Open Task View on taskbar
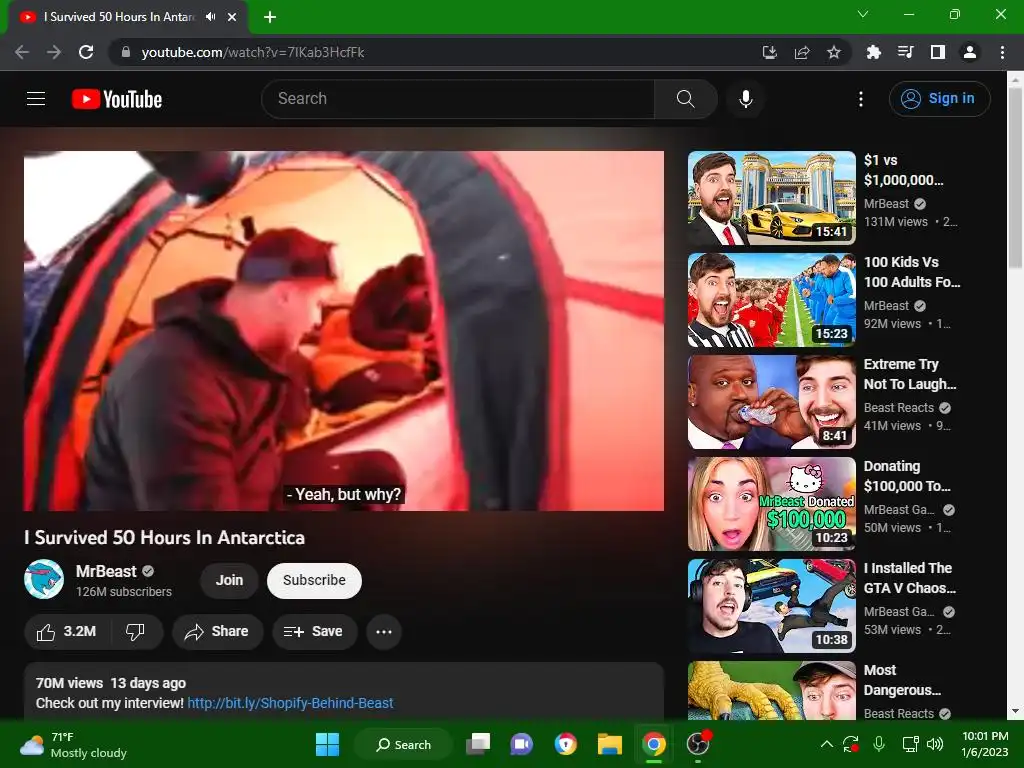 point(478,744)
